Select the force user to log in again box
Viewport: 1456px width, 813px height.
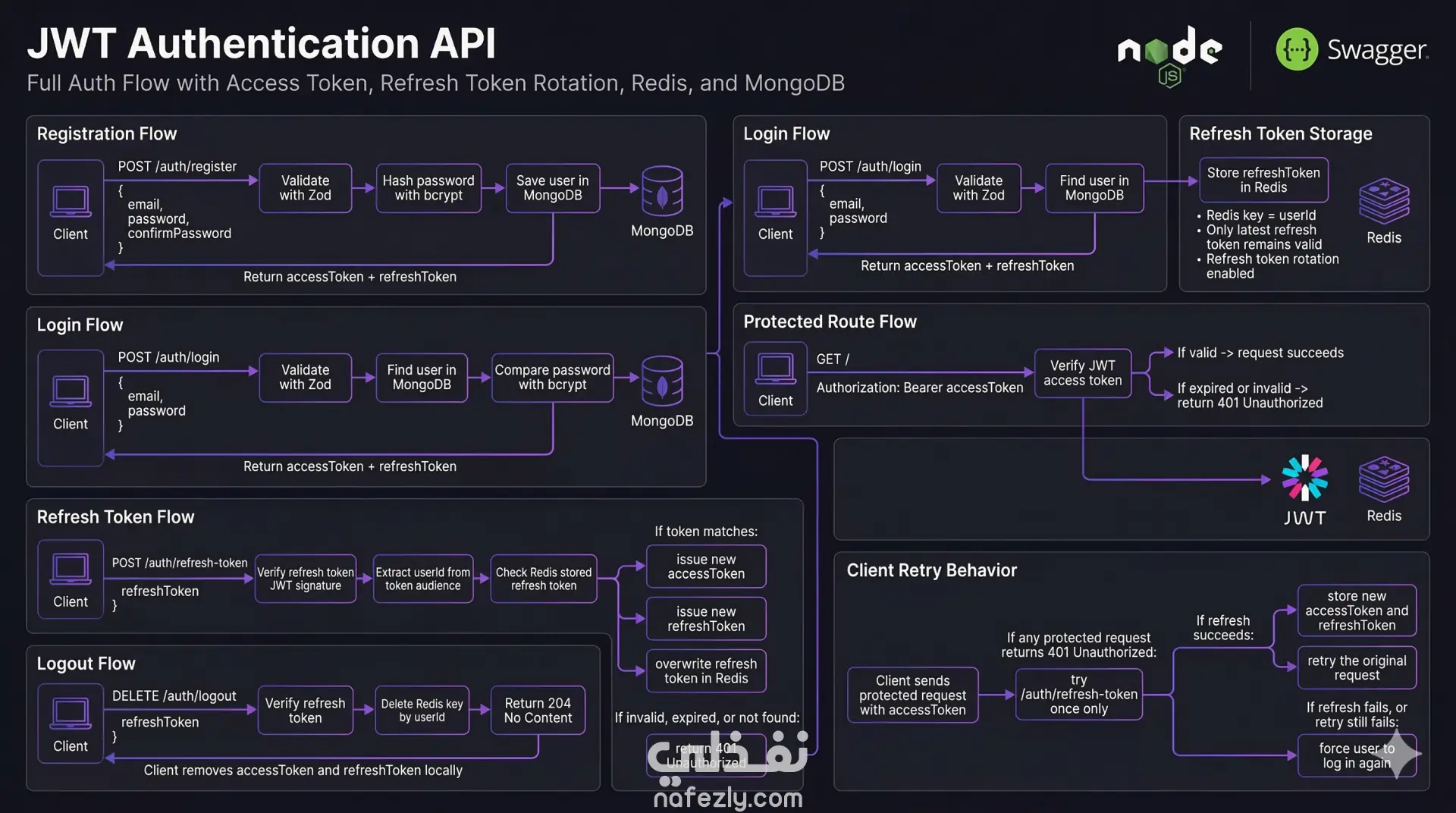click(1357, 755)
